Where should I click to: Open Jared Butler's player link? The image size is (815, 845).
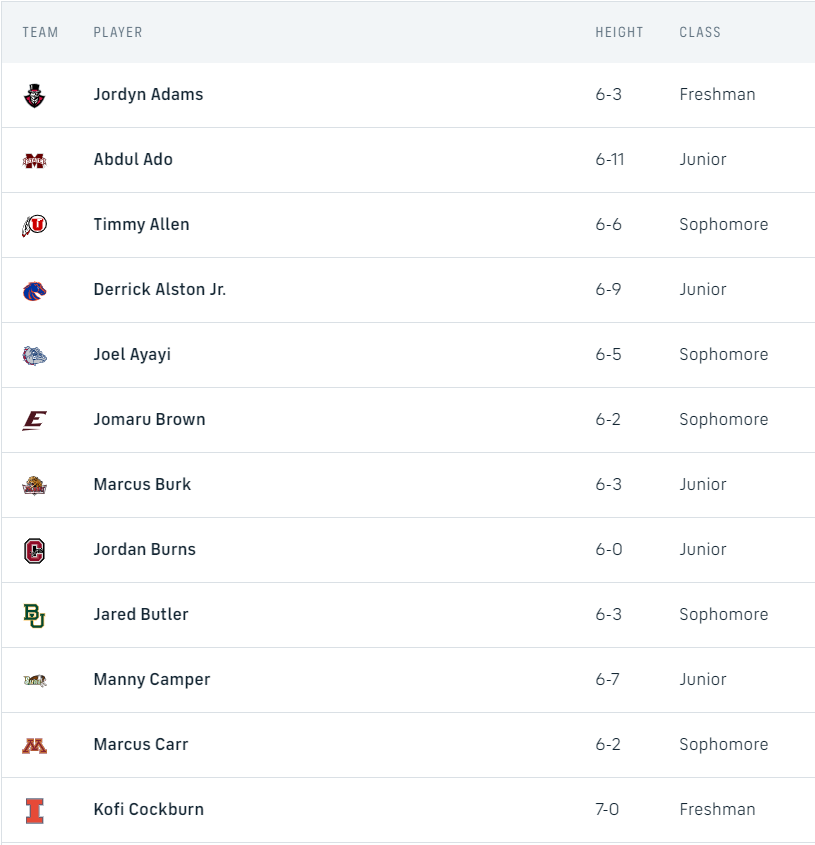141,614
